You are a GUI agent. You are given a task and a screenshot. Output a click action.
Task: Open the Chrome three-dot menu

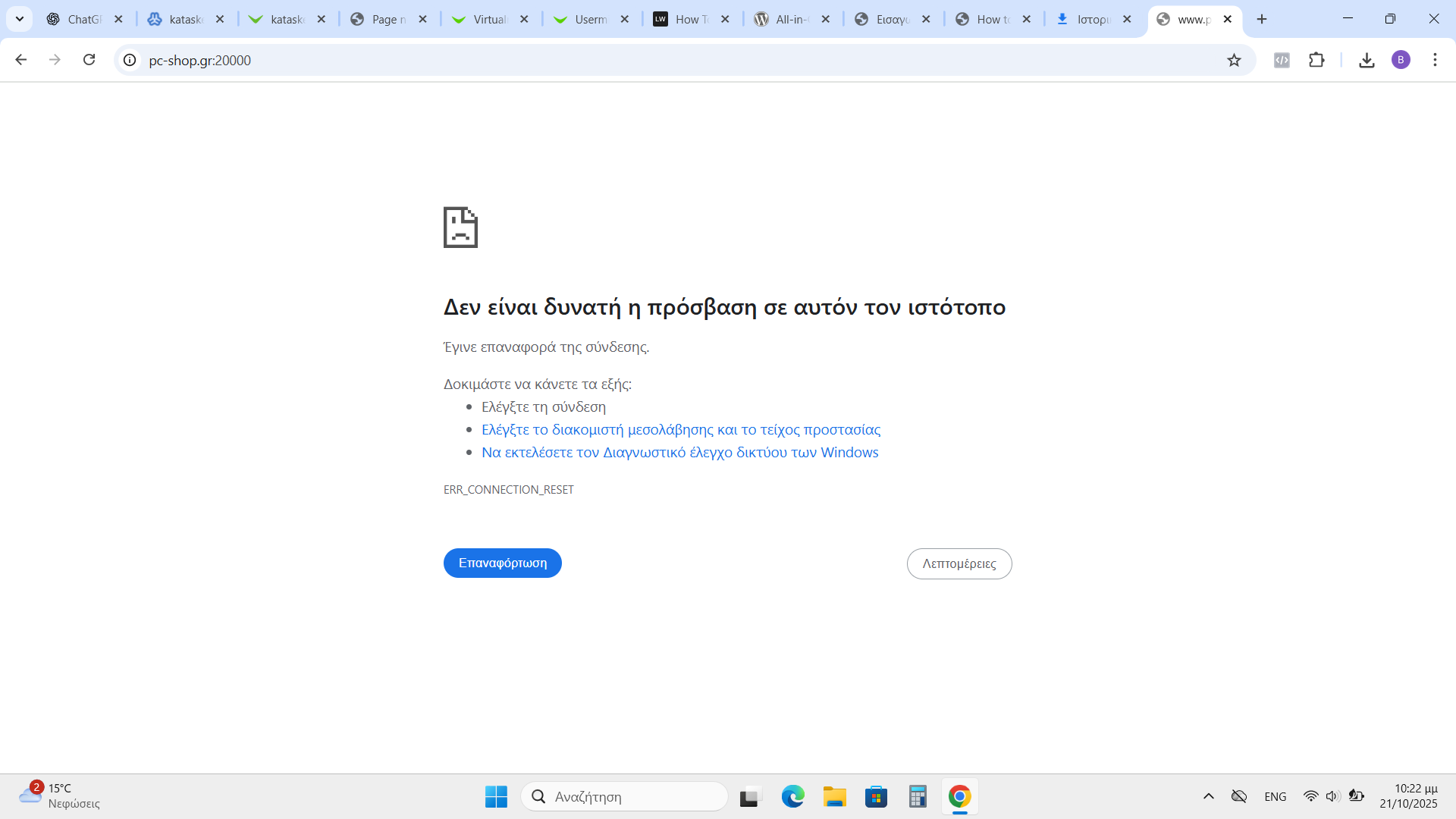pyautogui.click(x=1435, y=60)
